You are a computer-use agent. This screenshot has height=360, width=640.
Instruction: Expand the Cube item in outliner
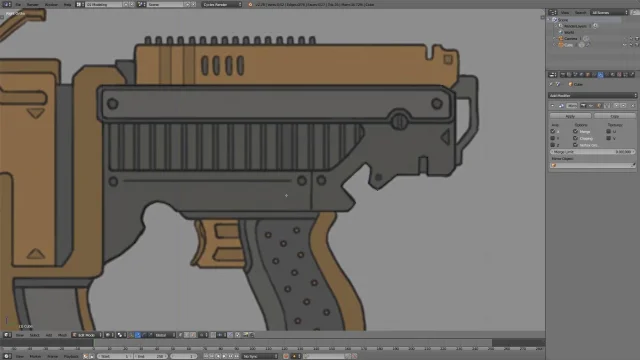(x=555, y=45)
